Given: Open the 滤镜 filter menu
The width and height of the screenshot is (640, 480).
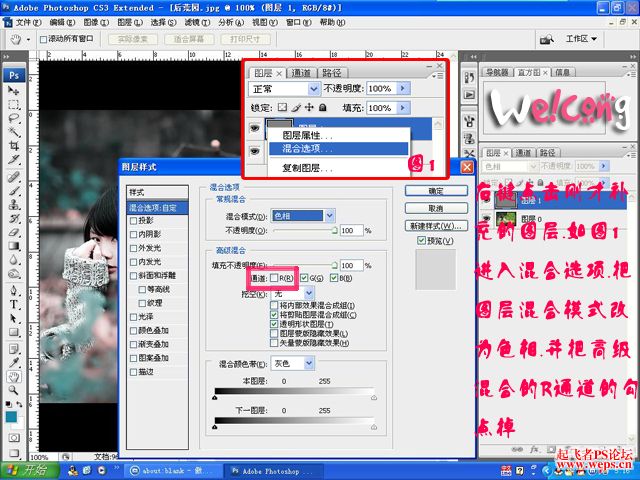Looking at the screenshot, I should point(197,22).
